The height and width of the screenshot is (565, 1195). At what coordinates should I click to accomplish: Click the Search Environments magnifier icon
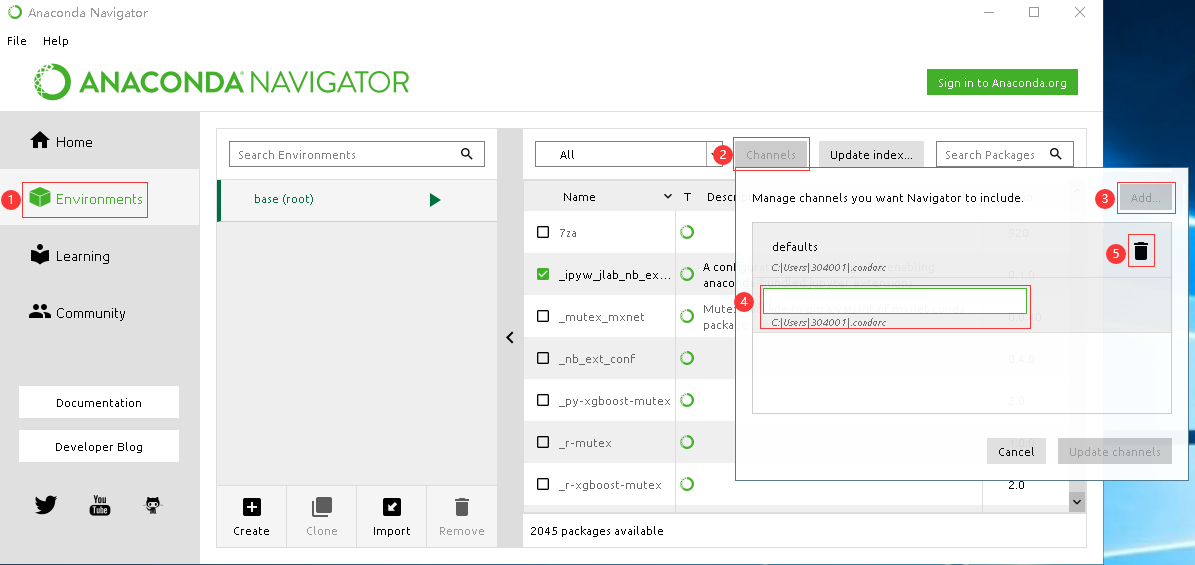(467, 154)
